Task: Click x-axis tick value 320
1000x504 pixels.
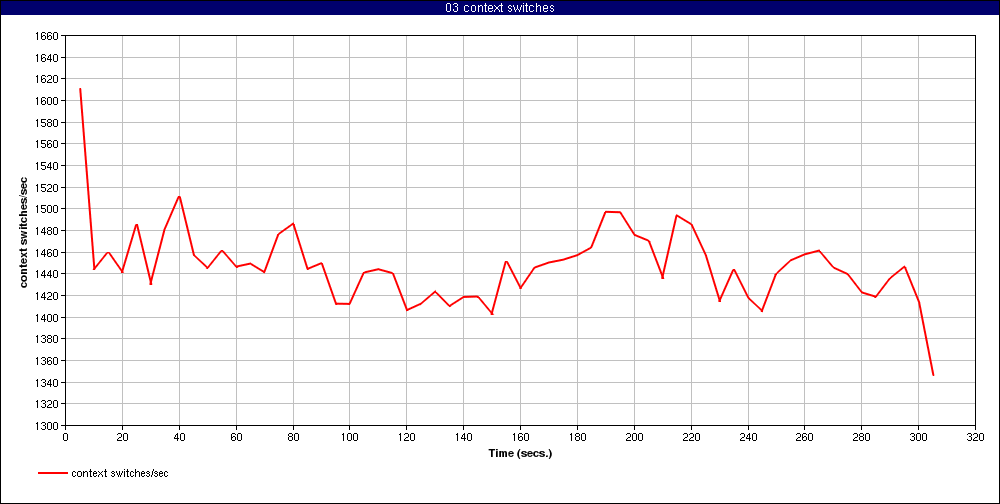Action: 975,437
